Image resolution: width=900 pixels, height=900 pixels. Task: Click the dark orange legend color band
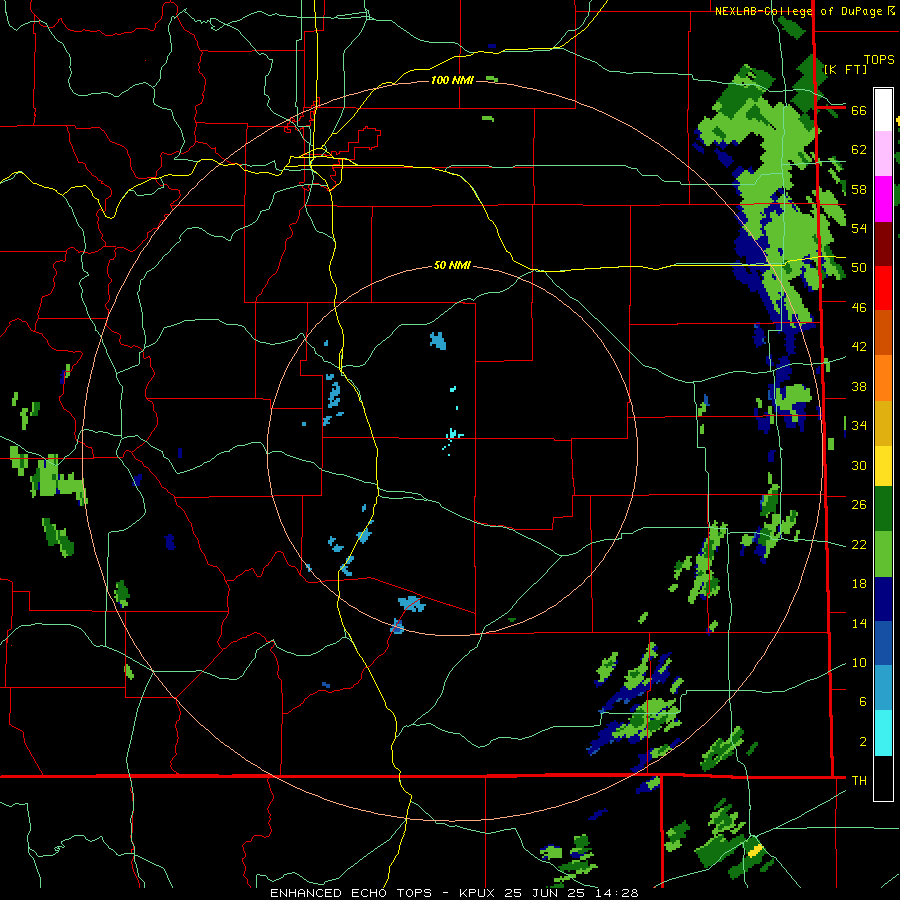point(883,332)
